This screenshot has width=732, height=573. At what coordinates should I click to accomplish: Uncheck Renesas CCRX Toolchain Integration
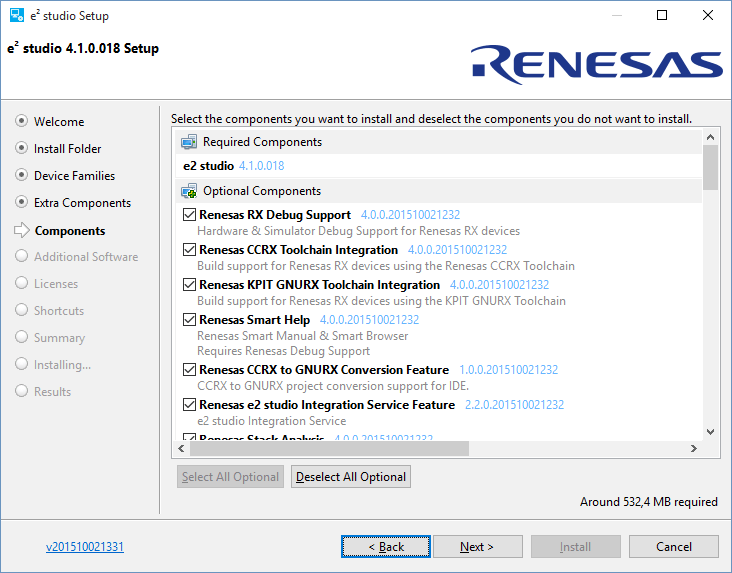[189, 250]
